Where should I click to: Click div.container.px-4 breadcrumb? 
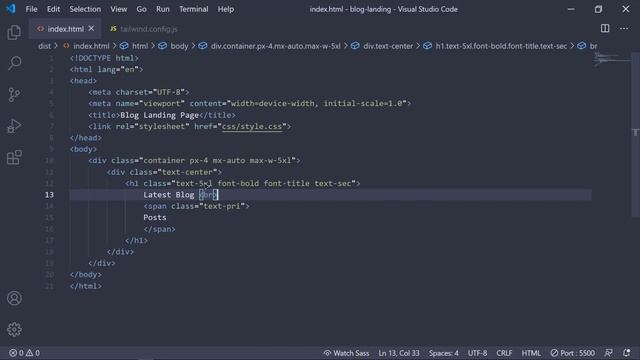click(270, 46)
